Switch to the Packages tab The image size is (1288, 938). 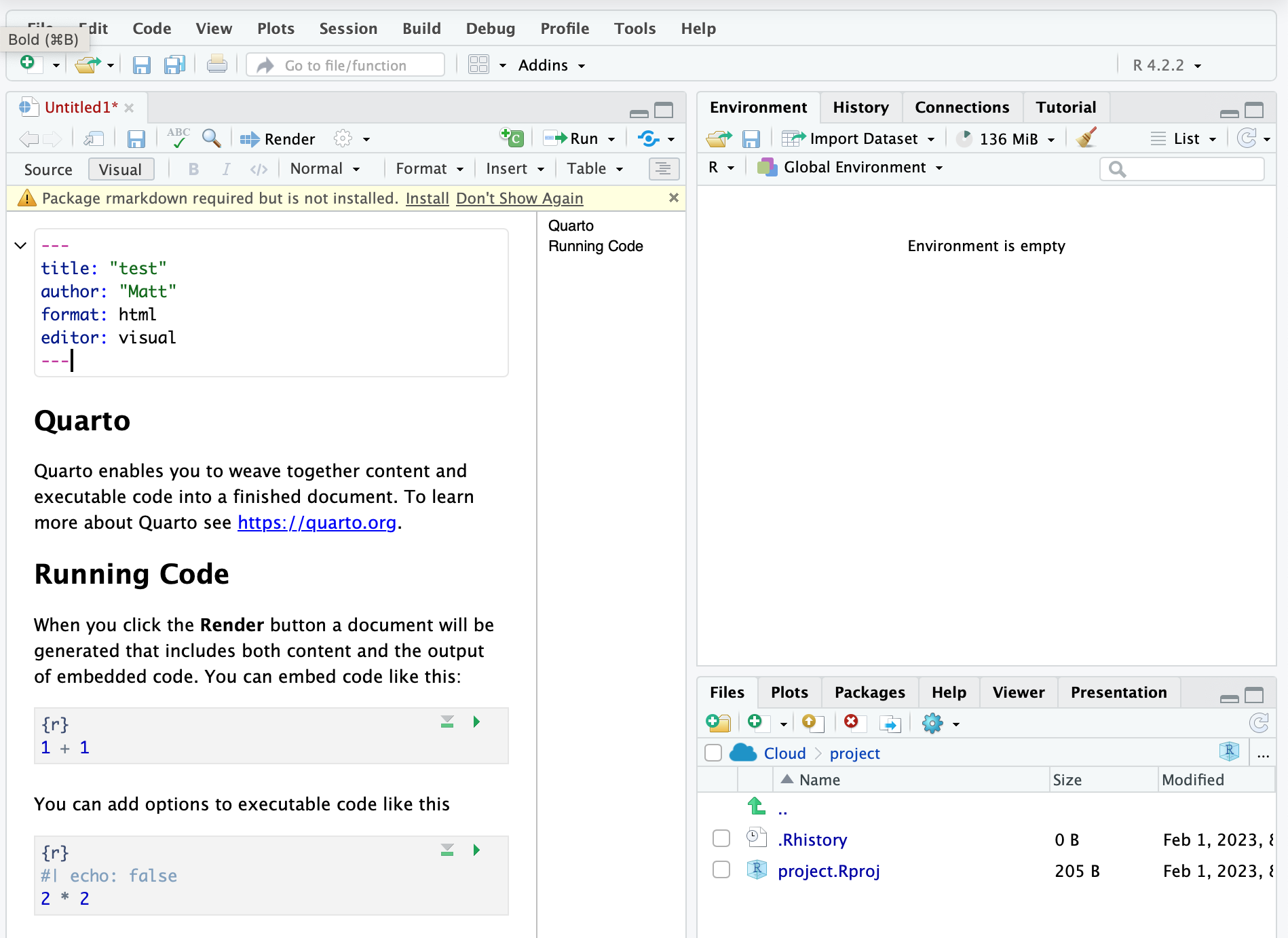pyautogui.click(x=869, y=692)
